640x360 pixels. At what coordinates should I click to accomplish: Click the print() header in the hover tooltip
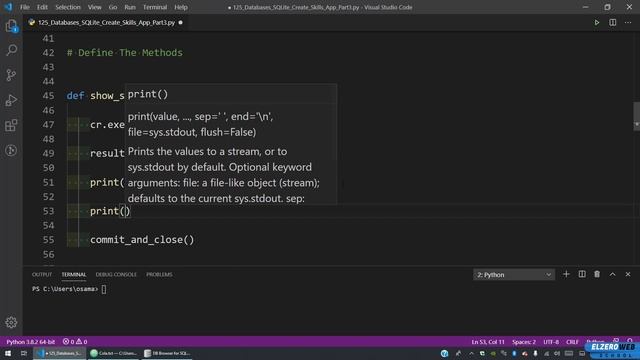tap(148, 94)
